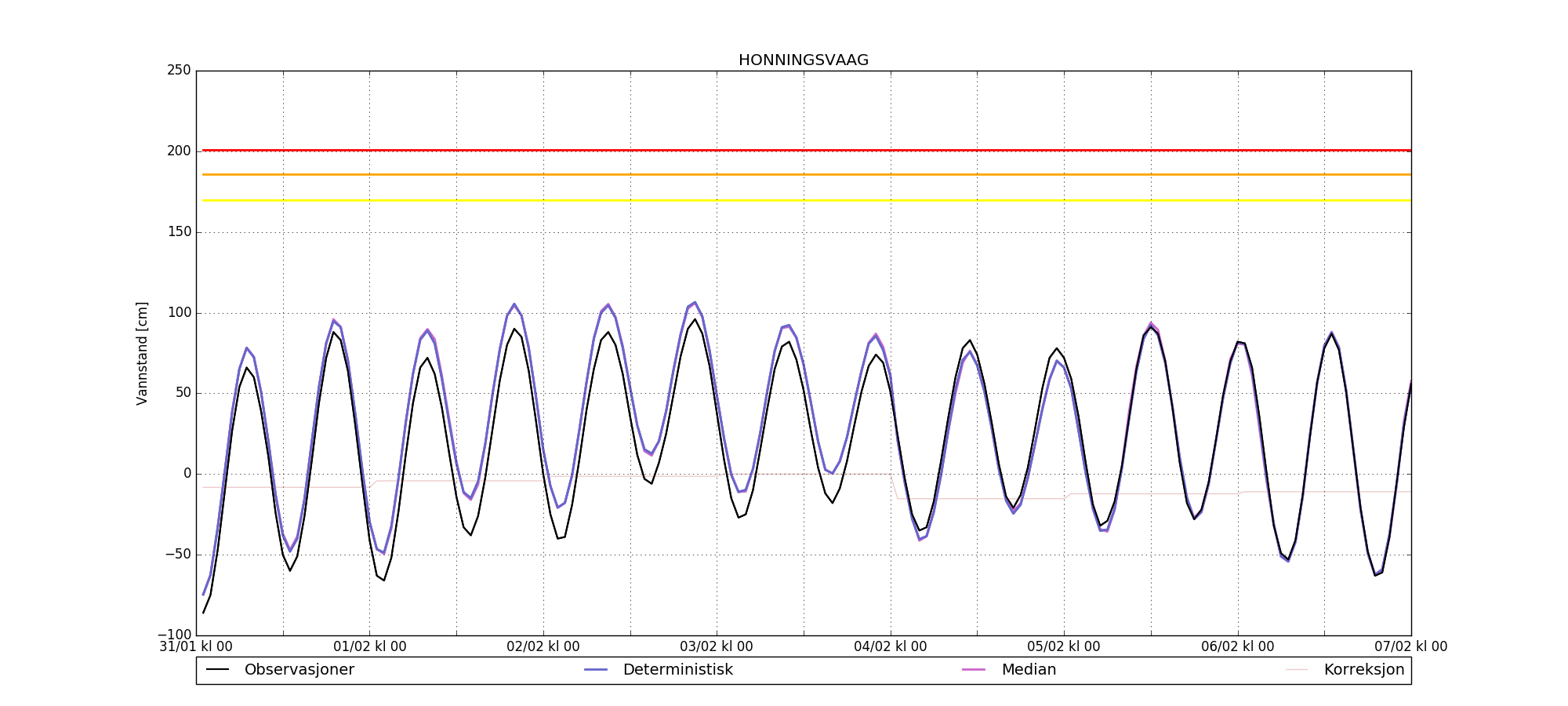Click the magenta Median legend line swatch
This screenshot has width=1568, height=706.
click(974, 670)
